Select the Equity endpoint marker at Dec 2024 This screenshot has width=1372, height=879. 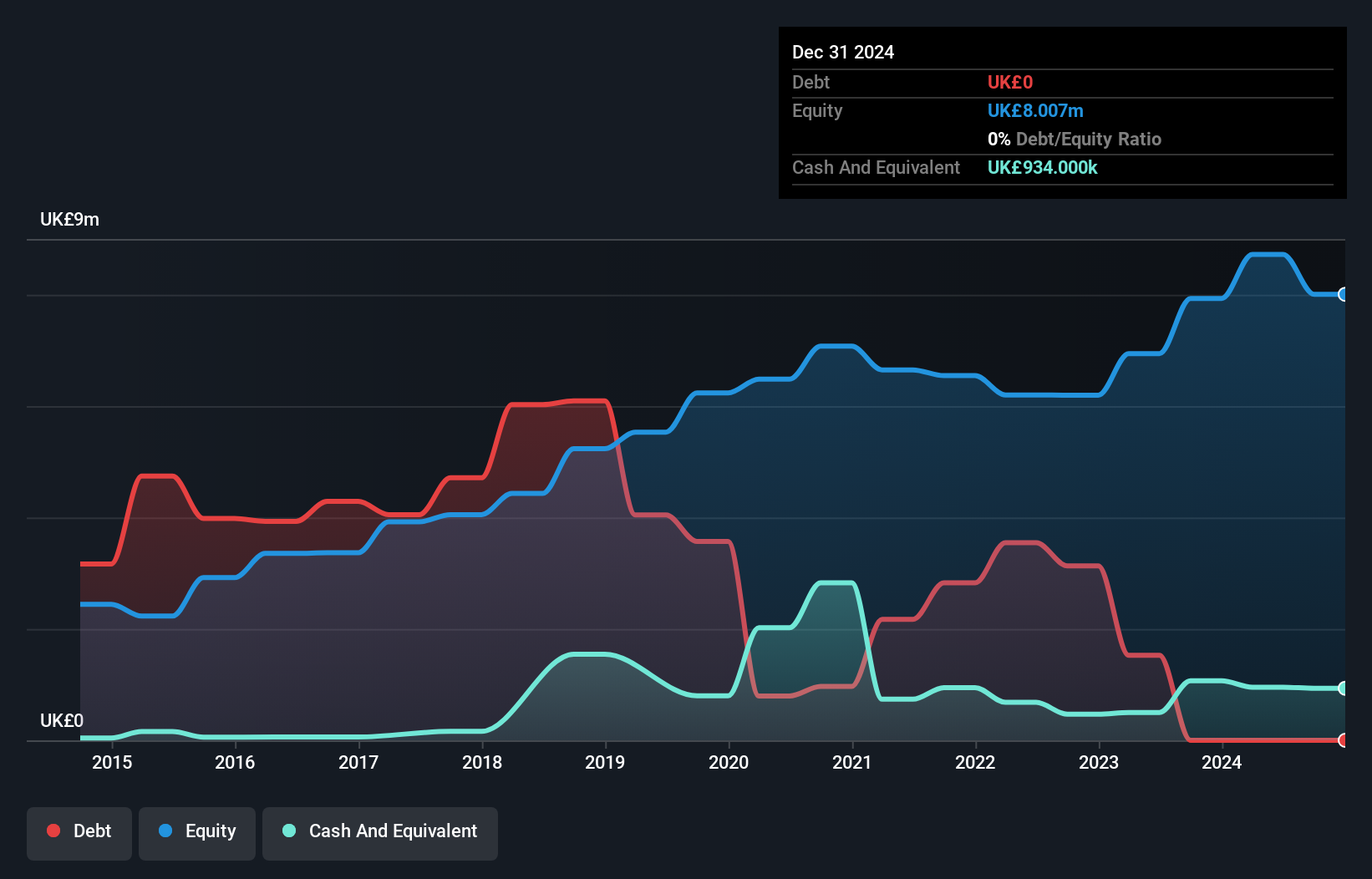(1343, 294)
